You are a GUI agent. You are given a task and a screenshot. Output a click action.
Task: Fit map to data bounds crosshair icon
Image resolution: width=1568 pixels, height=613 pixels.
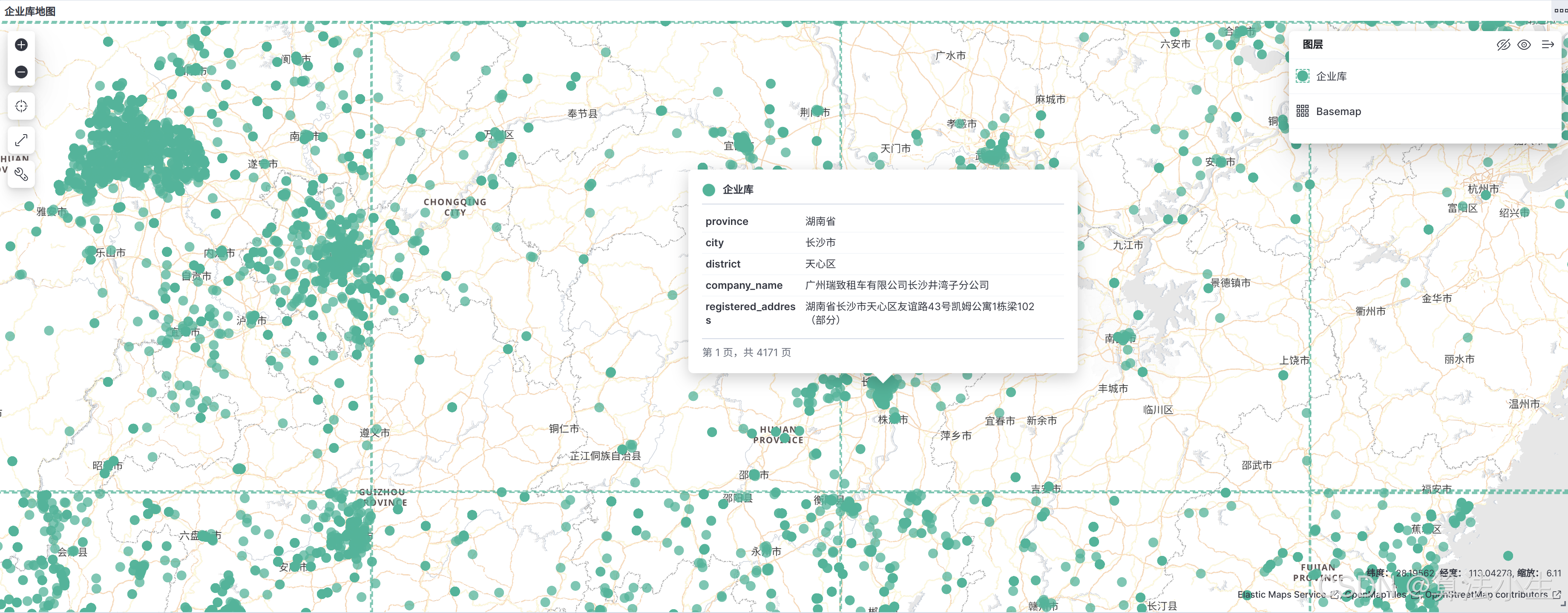coord(21,106)
